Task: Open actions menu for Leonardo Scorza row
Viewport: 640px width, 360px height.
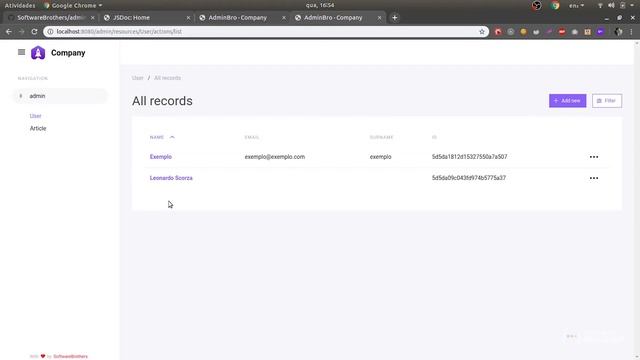Action: [x=593, y=178]
